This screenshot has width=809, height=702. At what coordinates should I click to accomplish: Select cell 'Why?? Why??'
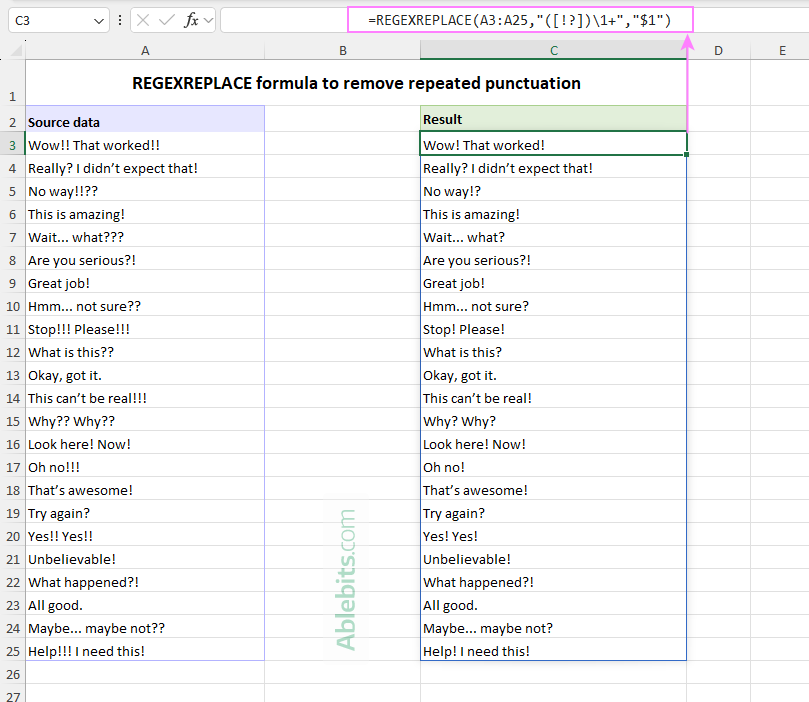[x=145, y=421]
